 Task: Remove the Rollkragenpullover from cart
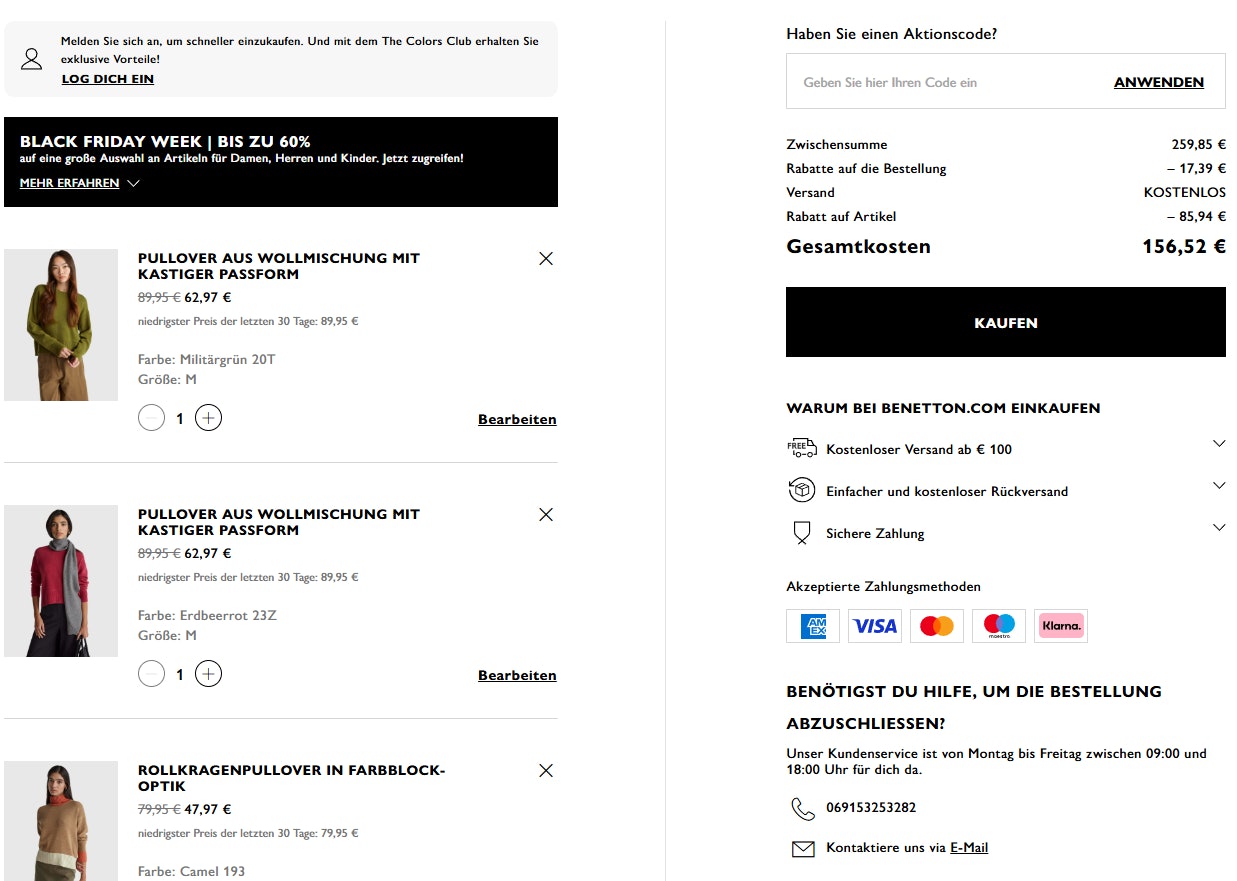[x=545, y=771]
